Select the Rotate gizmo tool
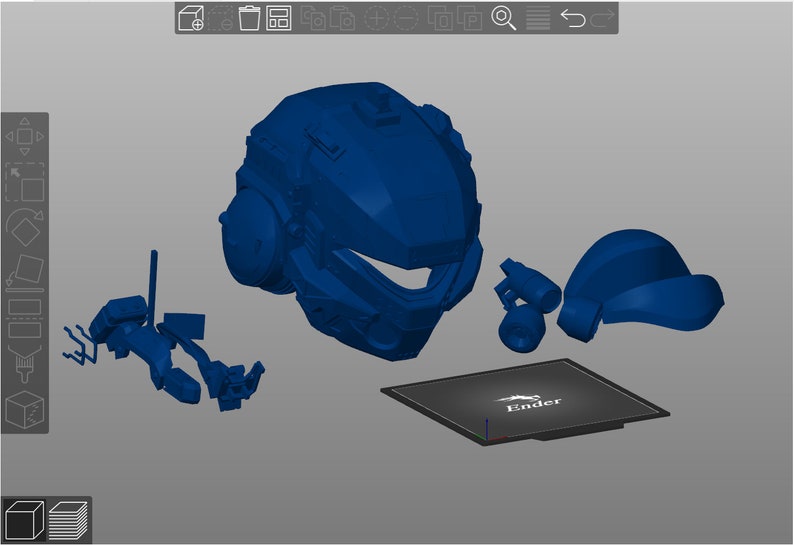 tap(25, 227)
